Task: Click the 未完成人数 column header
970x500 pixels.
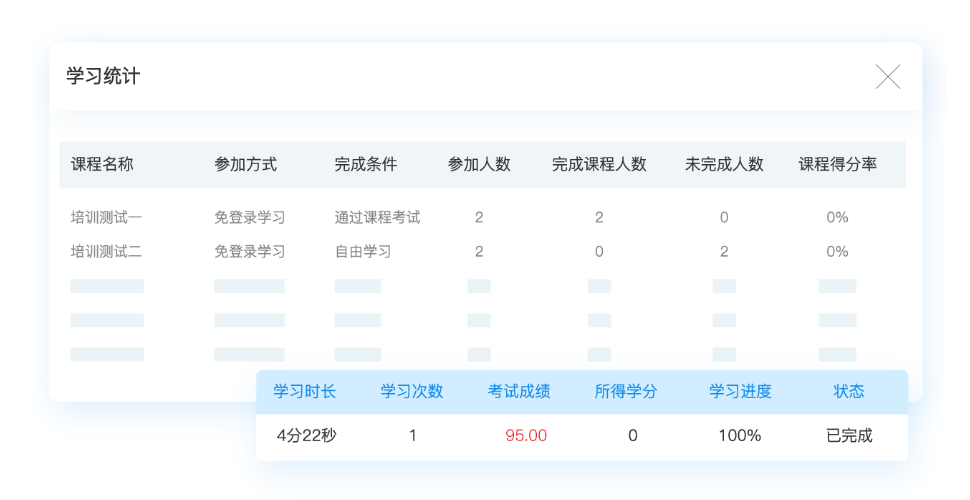Action: point(724,165)
